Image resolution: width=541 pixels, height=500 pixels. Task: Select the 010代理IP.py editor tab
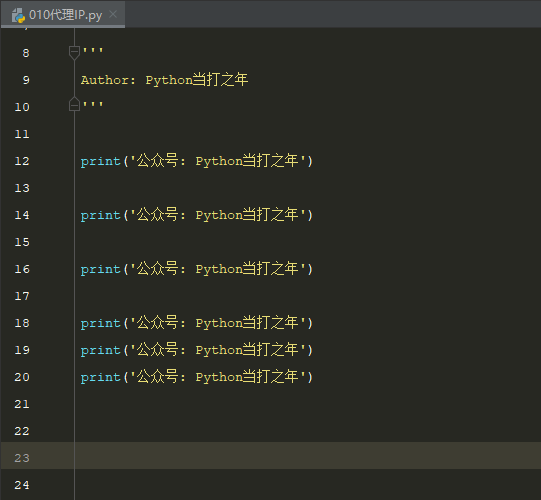(63, 14)
